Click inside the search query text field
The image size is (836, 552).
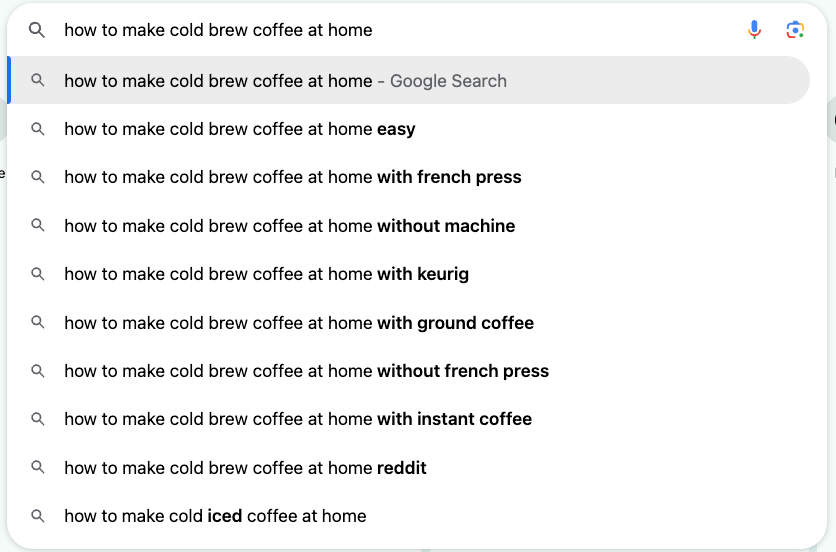tap(395, 30)
